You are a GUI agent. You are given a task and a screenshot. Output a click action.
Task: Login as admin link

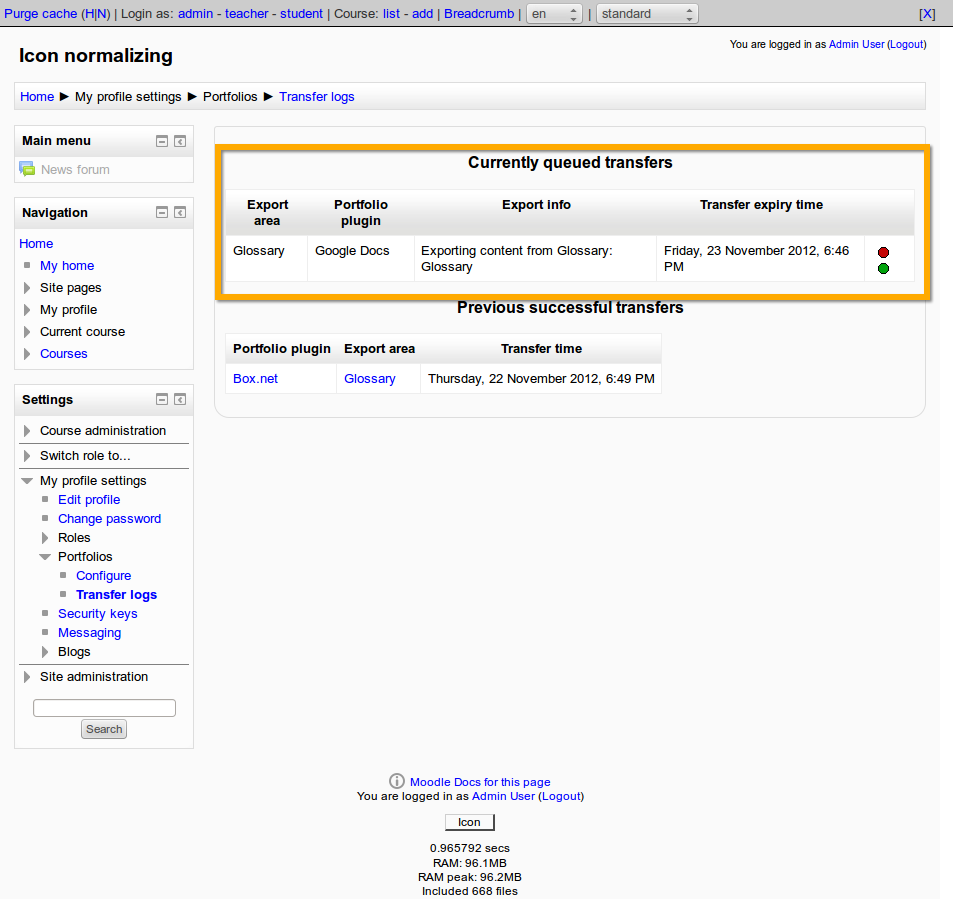tap(195, 13)
